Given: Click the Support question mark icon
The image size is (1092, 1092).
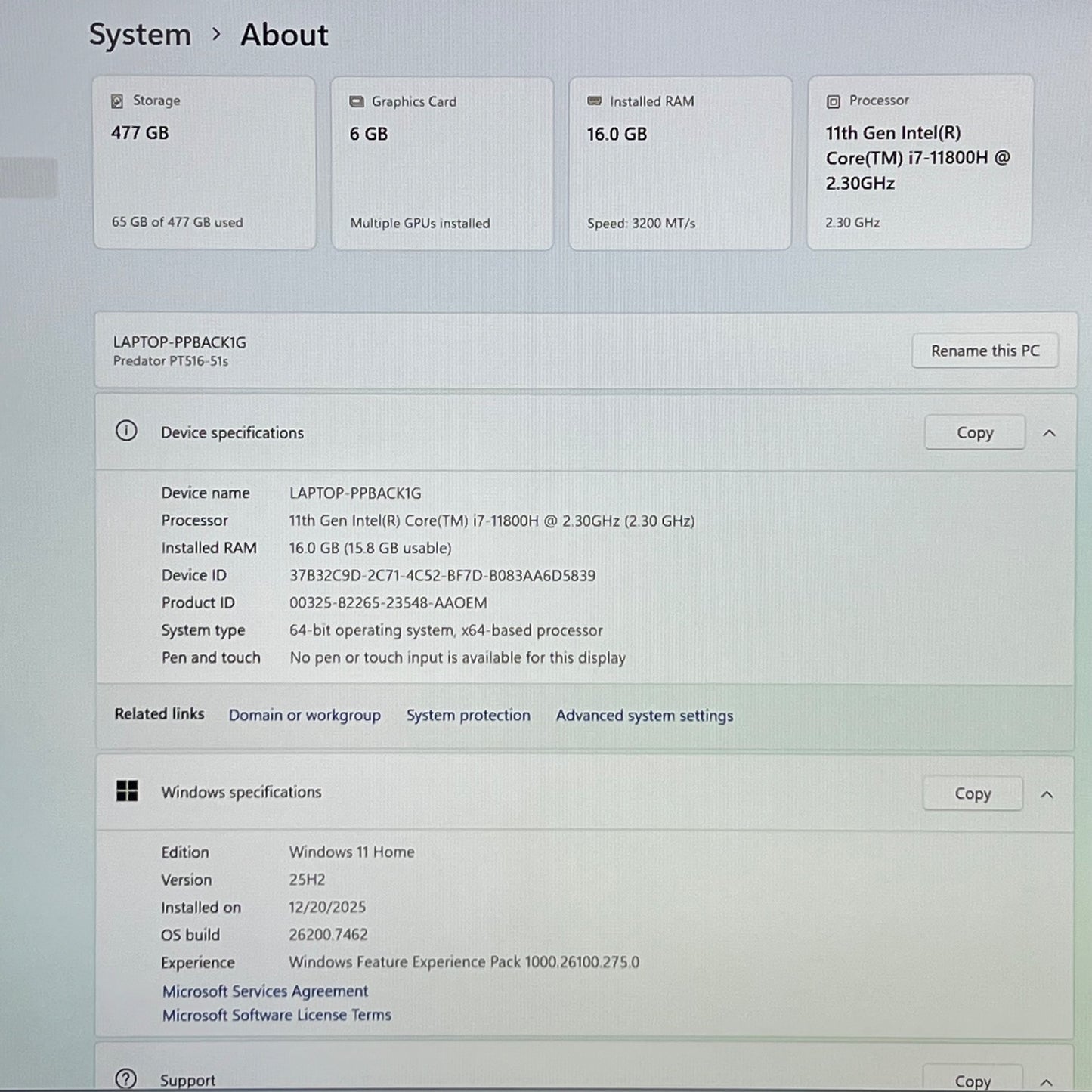Looking at the screenshot, I should 126,1078.
